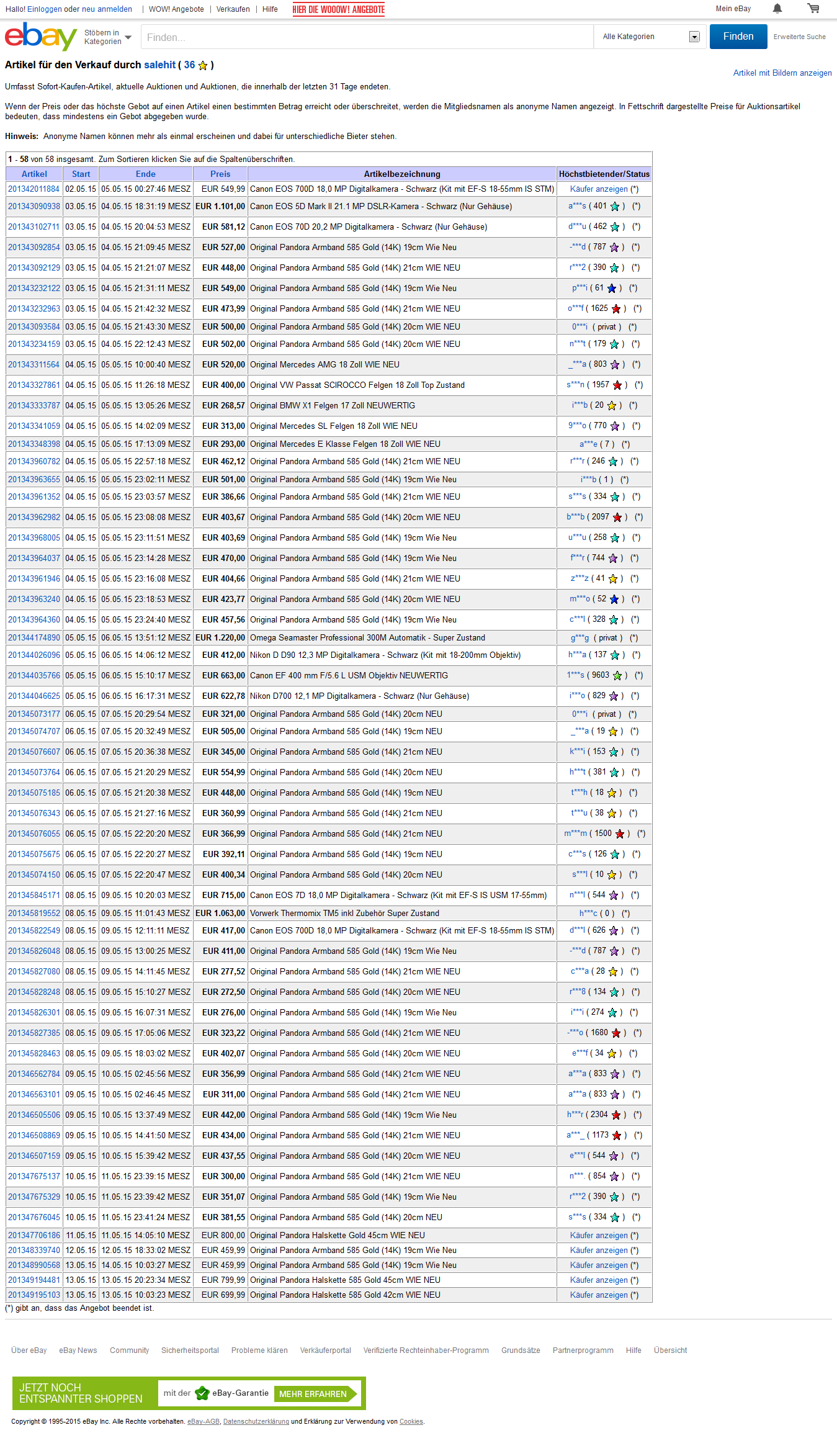Open Über eBay in the footer
This screenshot has height=1456, width=837.
coord(29,1350)
